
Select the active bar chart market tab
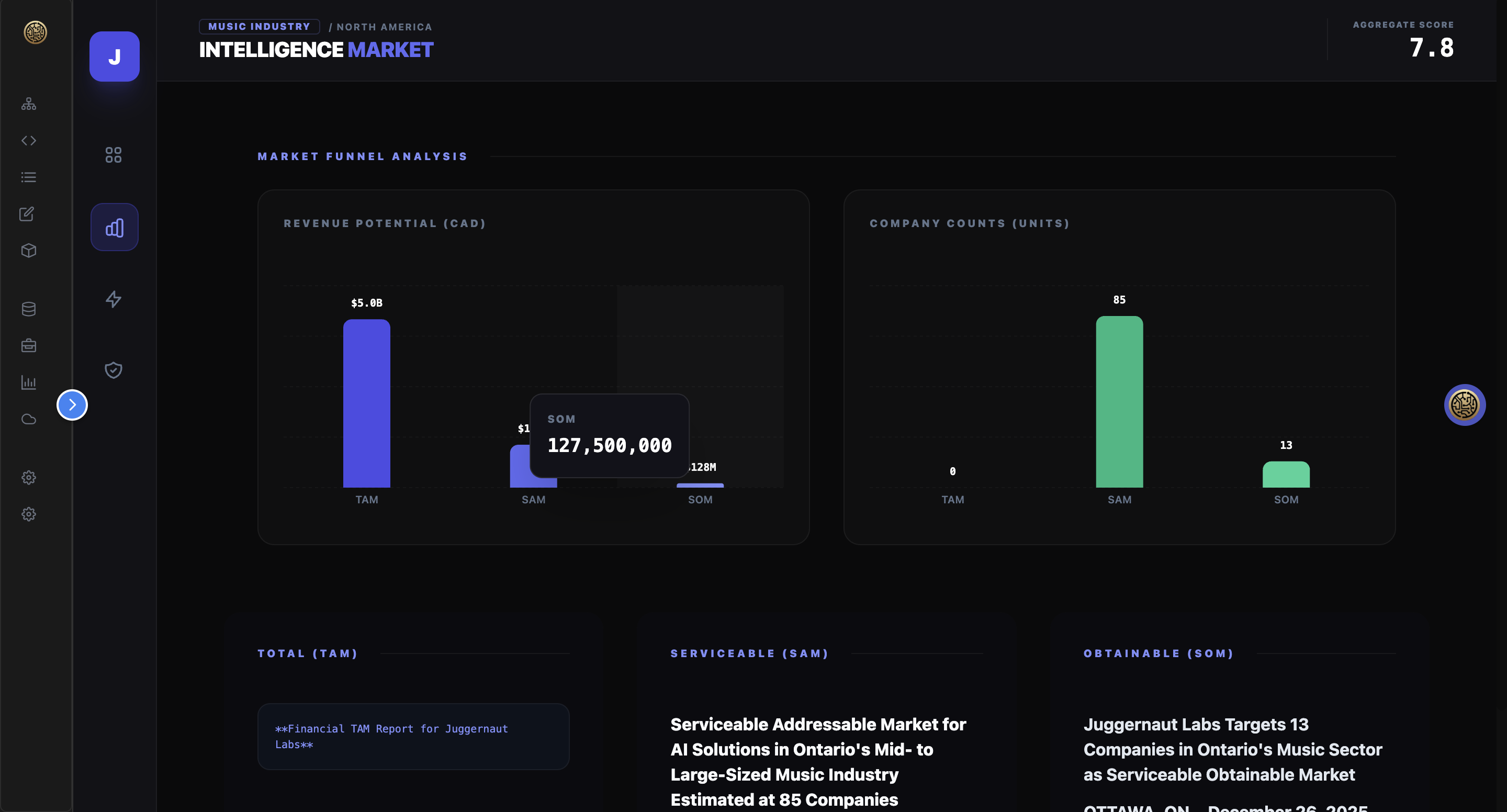pyautogui.click(x=114, y=228)
